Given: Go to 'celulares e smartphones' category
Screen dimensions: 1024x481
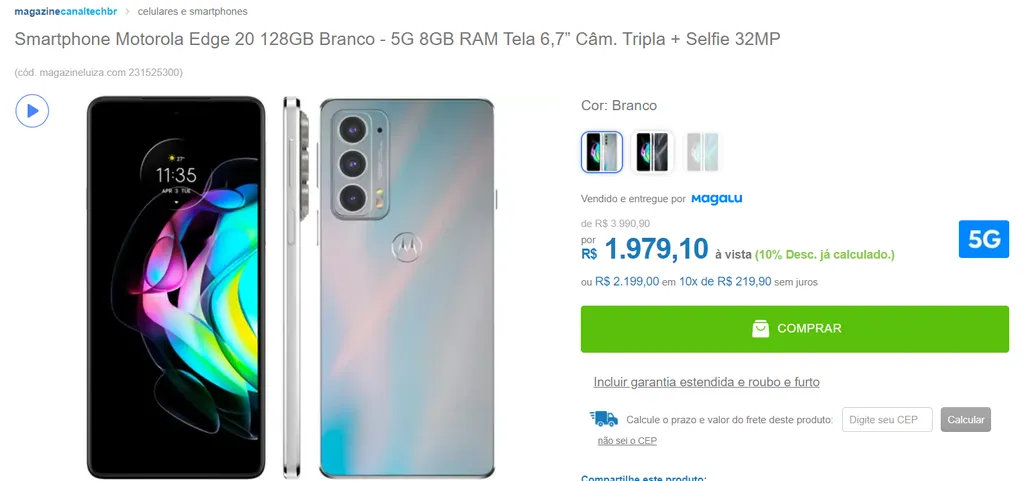Looking at the screenshot, I should click(x=193, y=12).
